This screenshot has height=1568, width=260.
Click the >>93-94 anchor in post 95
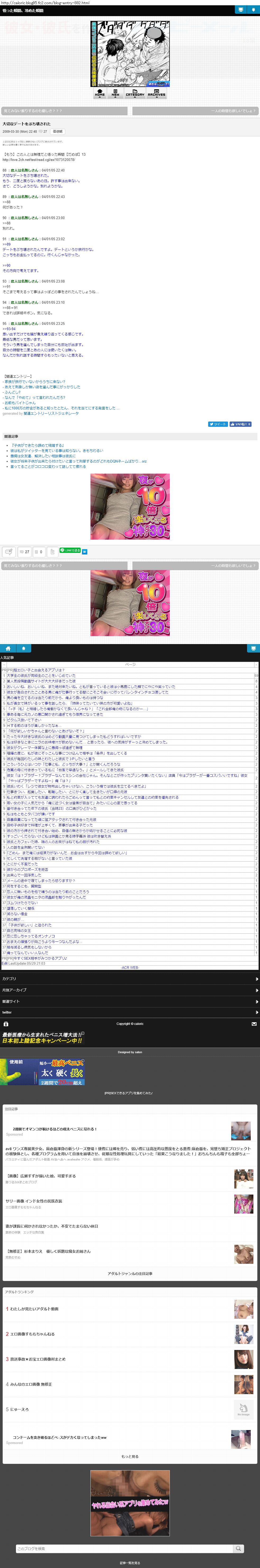[x=9, y=329]
